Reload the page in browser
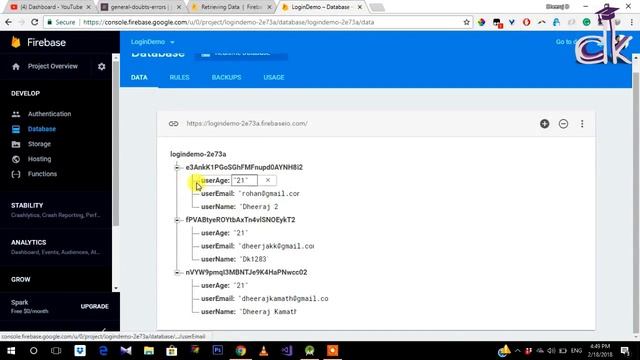640x360 pixels. click(34, 22)
